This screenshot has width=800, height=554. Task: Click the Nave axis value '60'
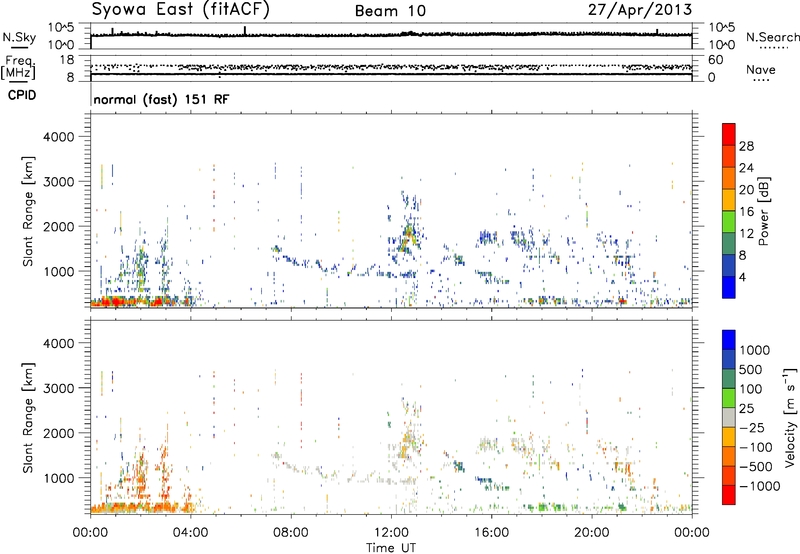pyautogui.click(x=716, y=60)
